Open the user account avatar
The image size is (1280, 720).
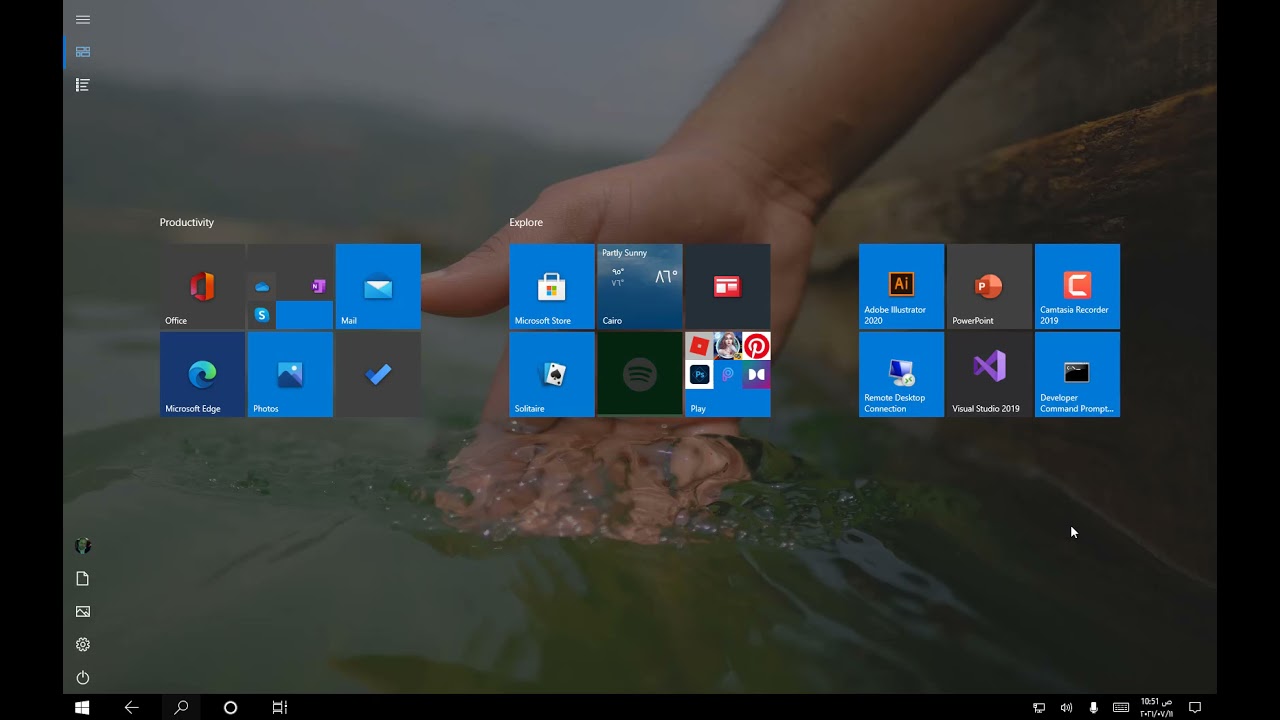(x=83, y=546)
